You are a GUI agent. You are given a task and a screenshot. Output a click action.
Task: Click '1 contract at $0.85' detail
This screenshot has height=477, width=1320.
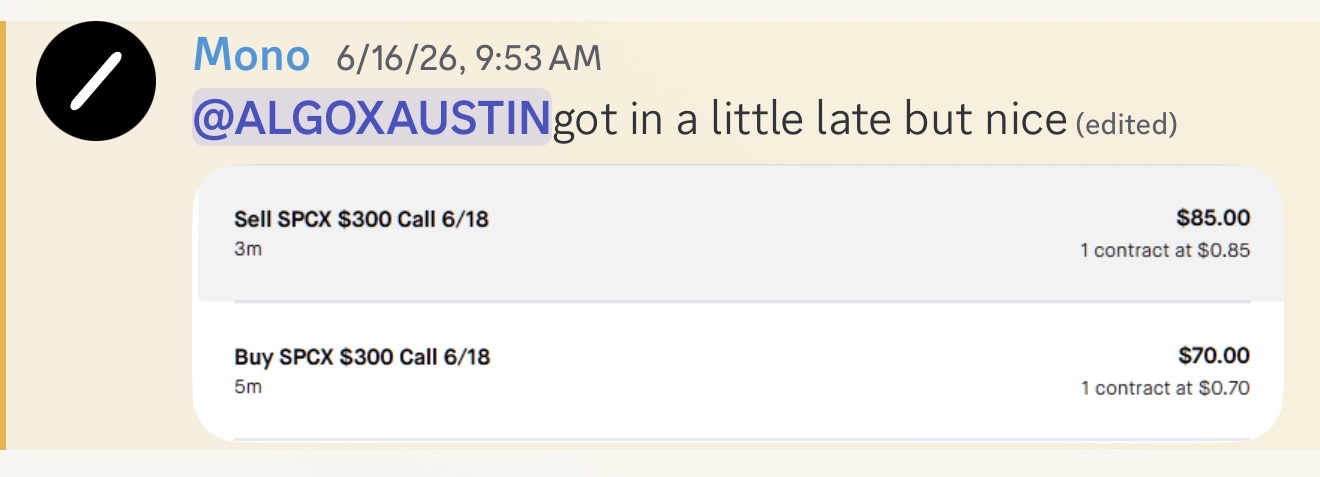1165,250
